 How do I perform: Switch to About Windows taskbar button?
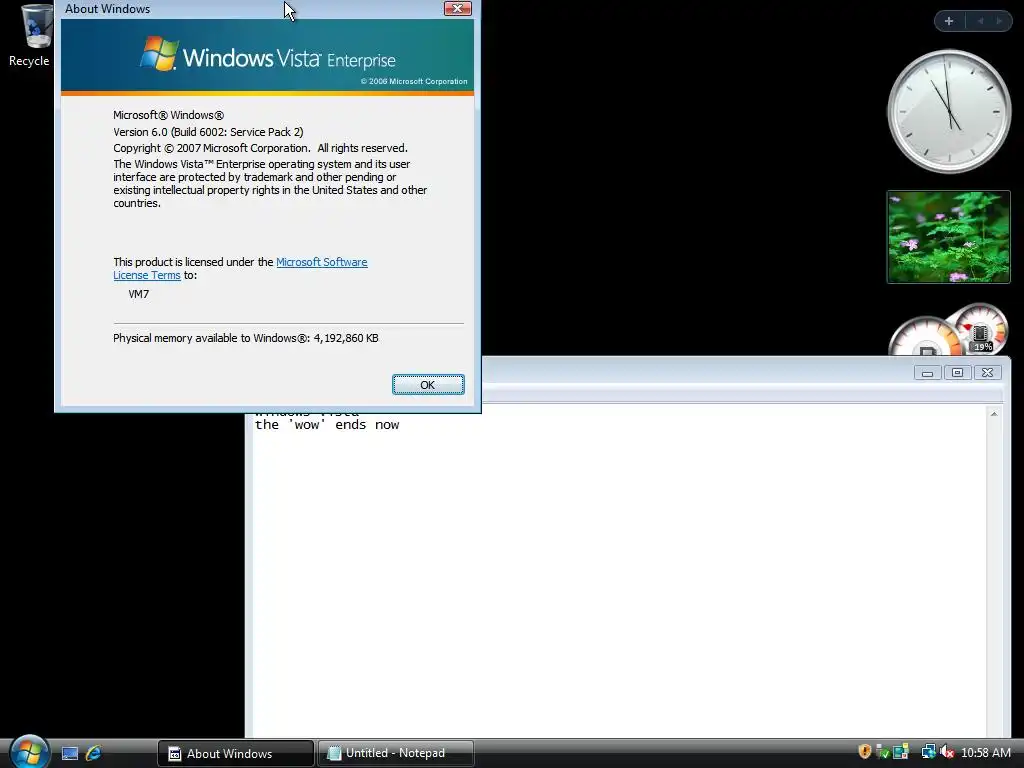click(x=235, y=754)
